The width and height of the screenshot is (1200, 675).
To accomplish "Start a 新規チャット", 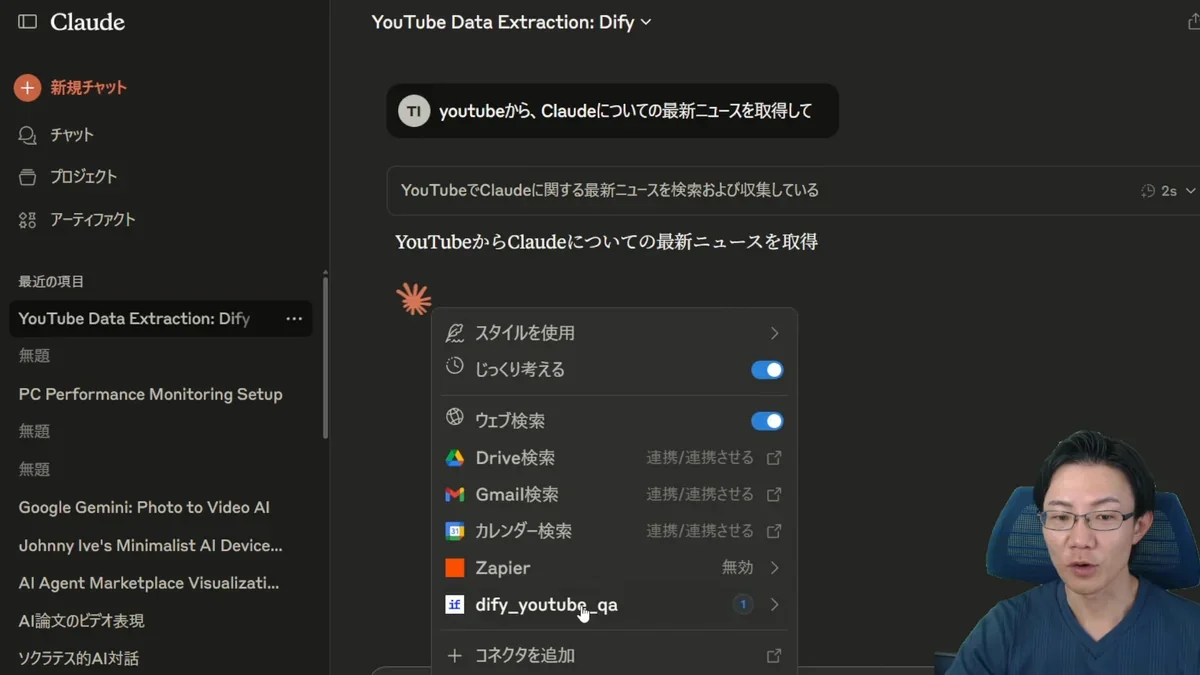I will coord(89,88).
